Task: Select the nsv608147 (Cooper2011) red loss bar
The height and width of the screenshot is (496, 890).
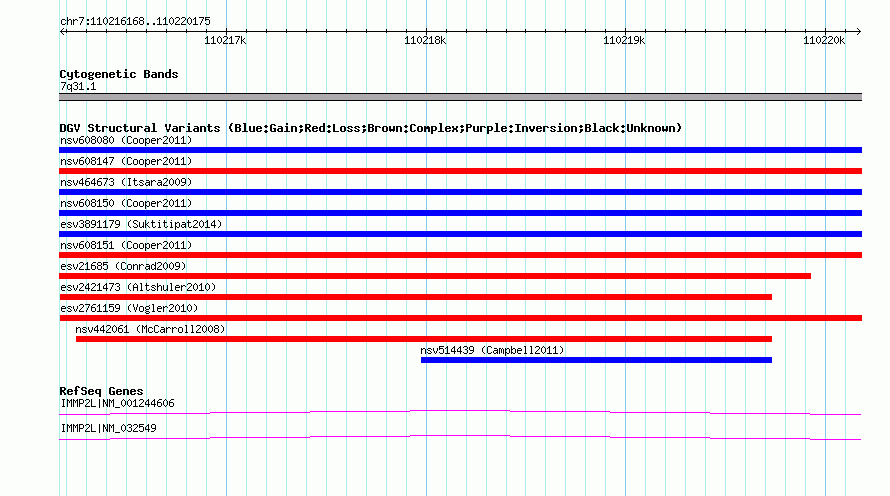Action: [460, 171]
